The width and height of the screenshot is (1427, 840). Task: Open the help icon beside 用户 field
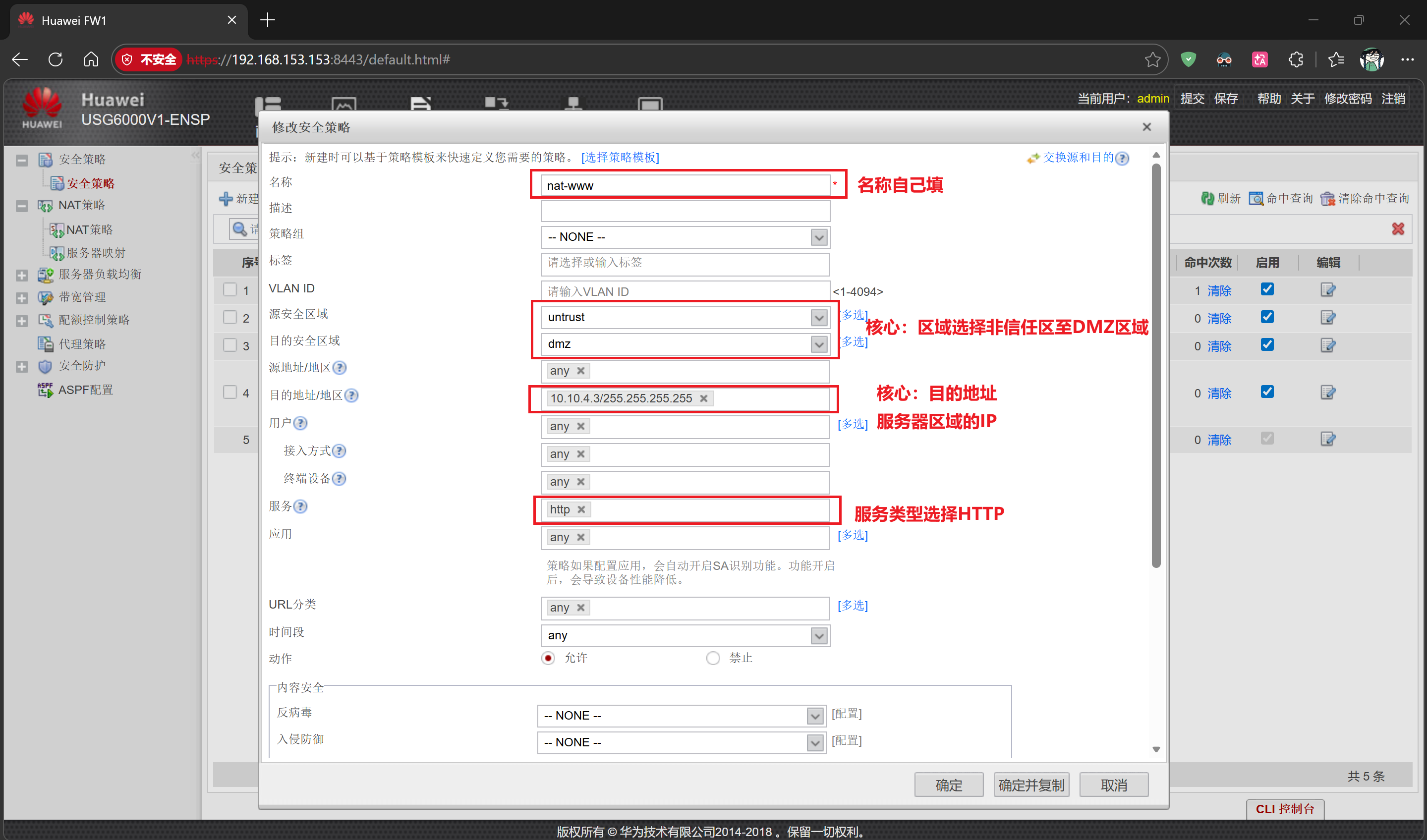(301, 423)
